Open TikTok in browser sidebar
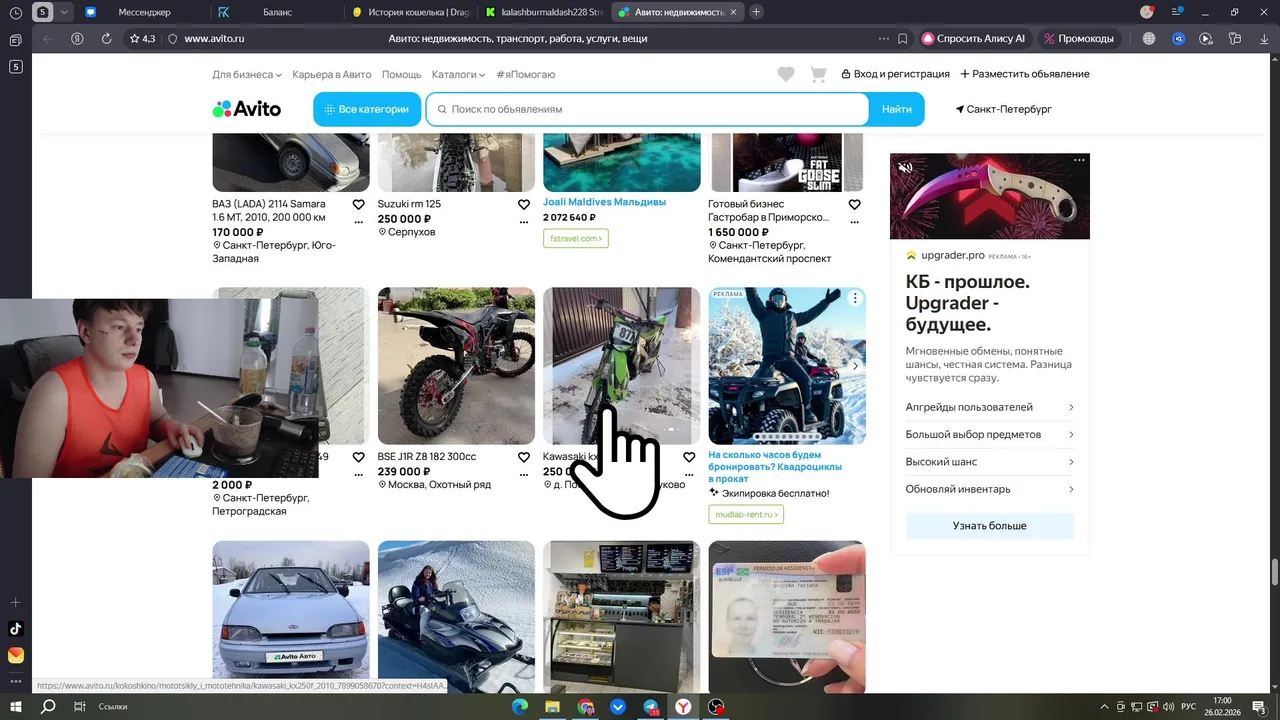1280x720 pixels. (x=15, y=629)
